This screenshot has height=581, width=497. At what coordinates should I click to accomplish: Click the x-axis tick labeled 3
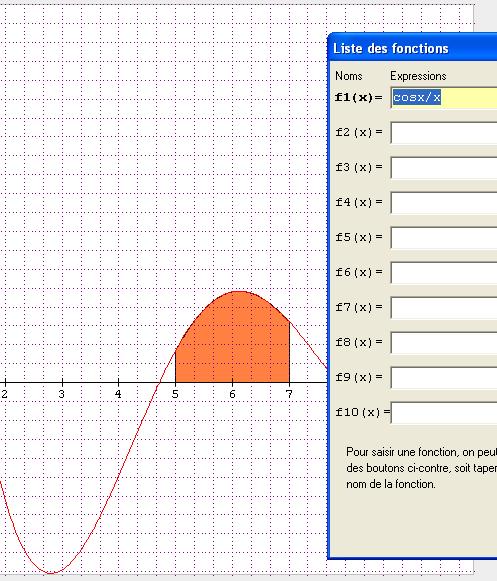pyautogui.click(x=62, y=394)
